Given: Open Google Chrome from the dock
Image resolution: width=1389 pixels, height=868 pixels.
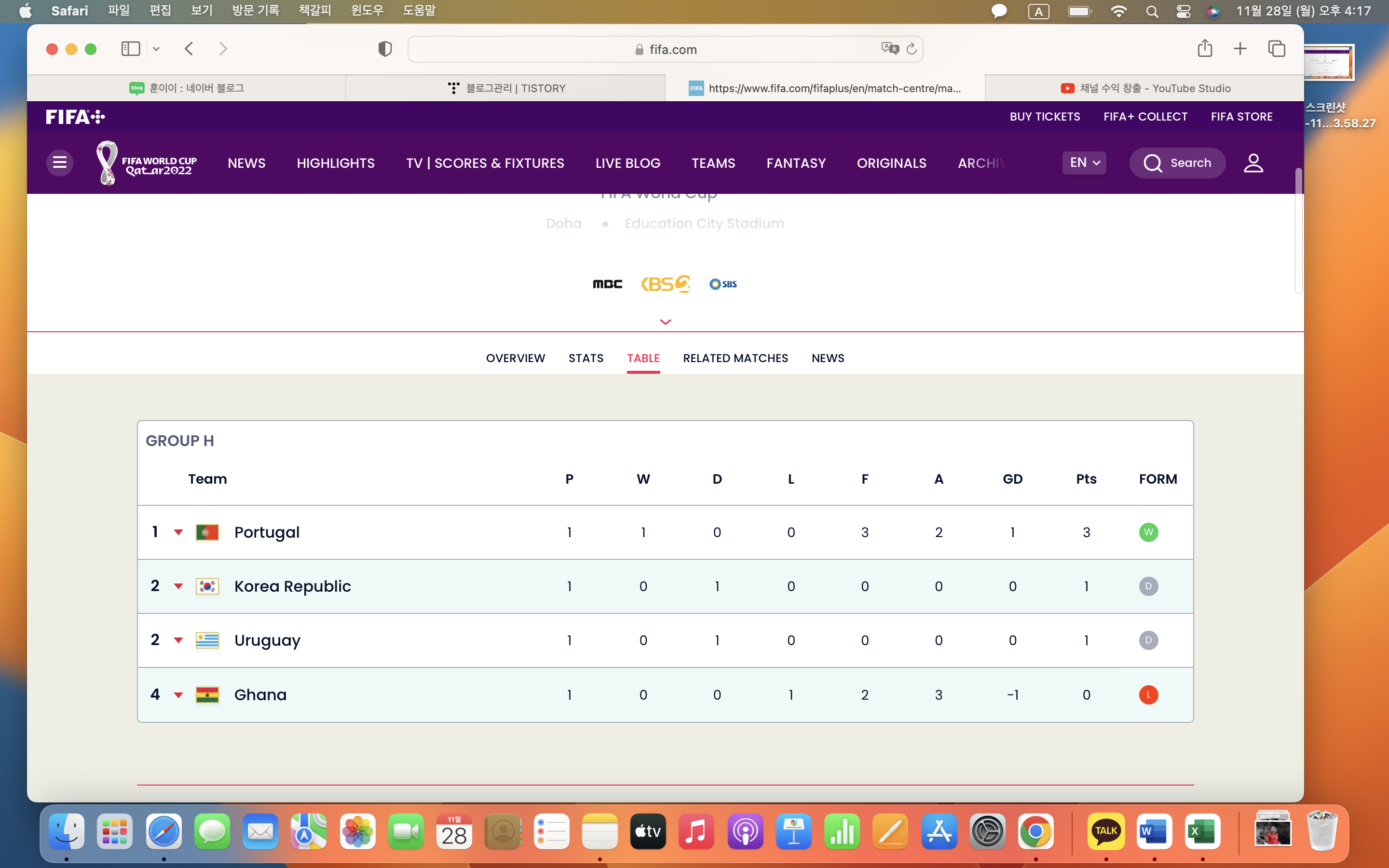Looking at the screenshot, I should click(x=1035, y=831).
